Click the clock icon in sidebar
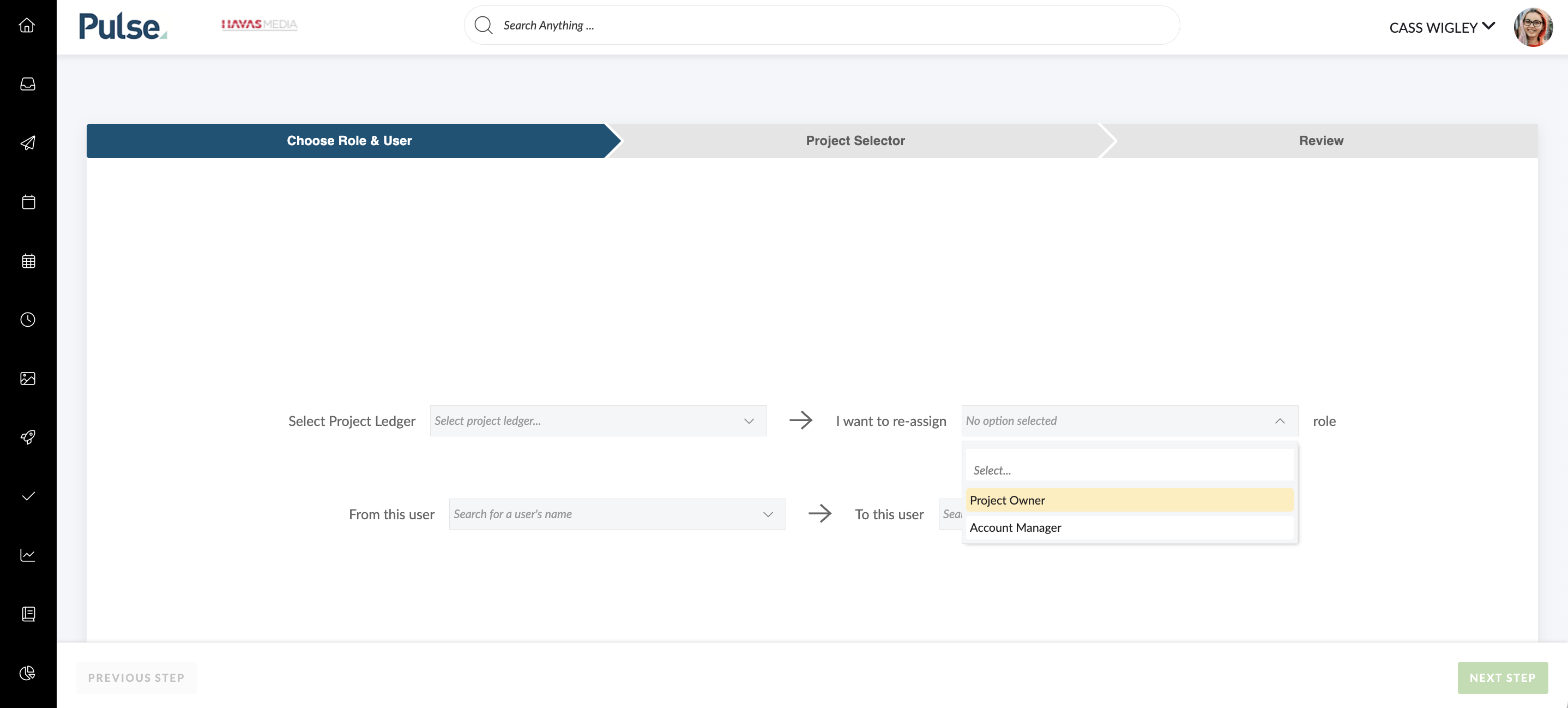The image size is (1568, 708). pyautogui.click(x=27, y=320)
